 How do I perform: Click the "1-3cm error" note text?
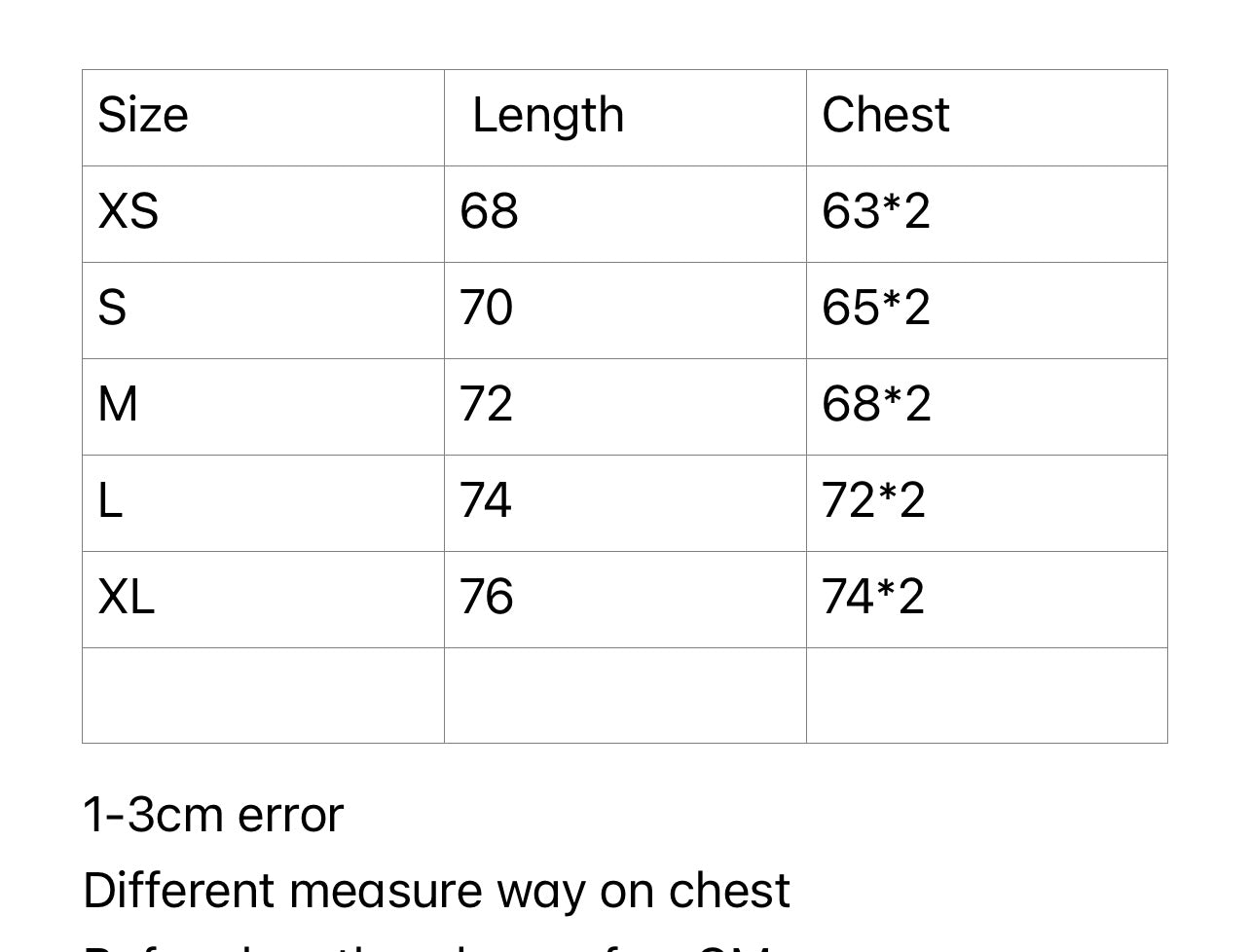coord(213,815)
